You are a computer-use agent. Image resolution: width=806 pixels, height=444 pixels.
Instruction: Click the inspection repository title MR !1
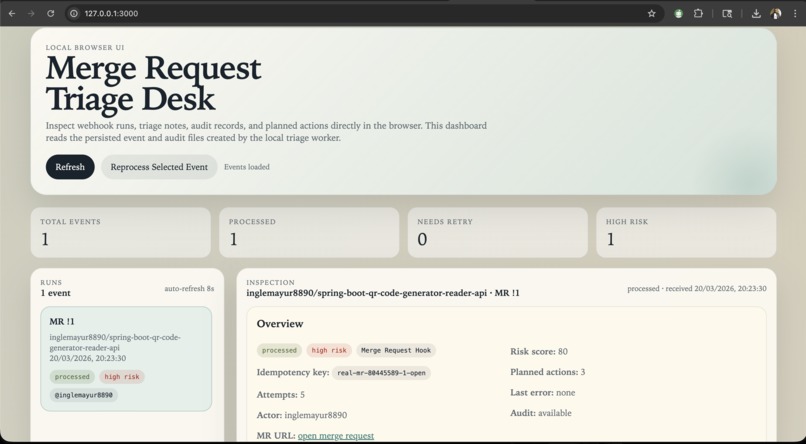382,293
